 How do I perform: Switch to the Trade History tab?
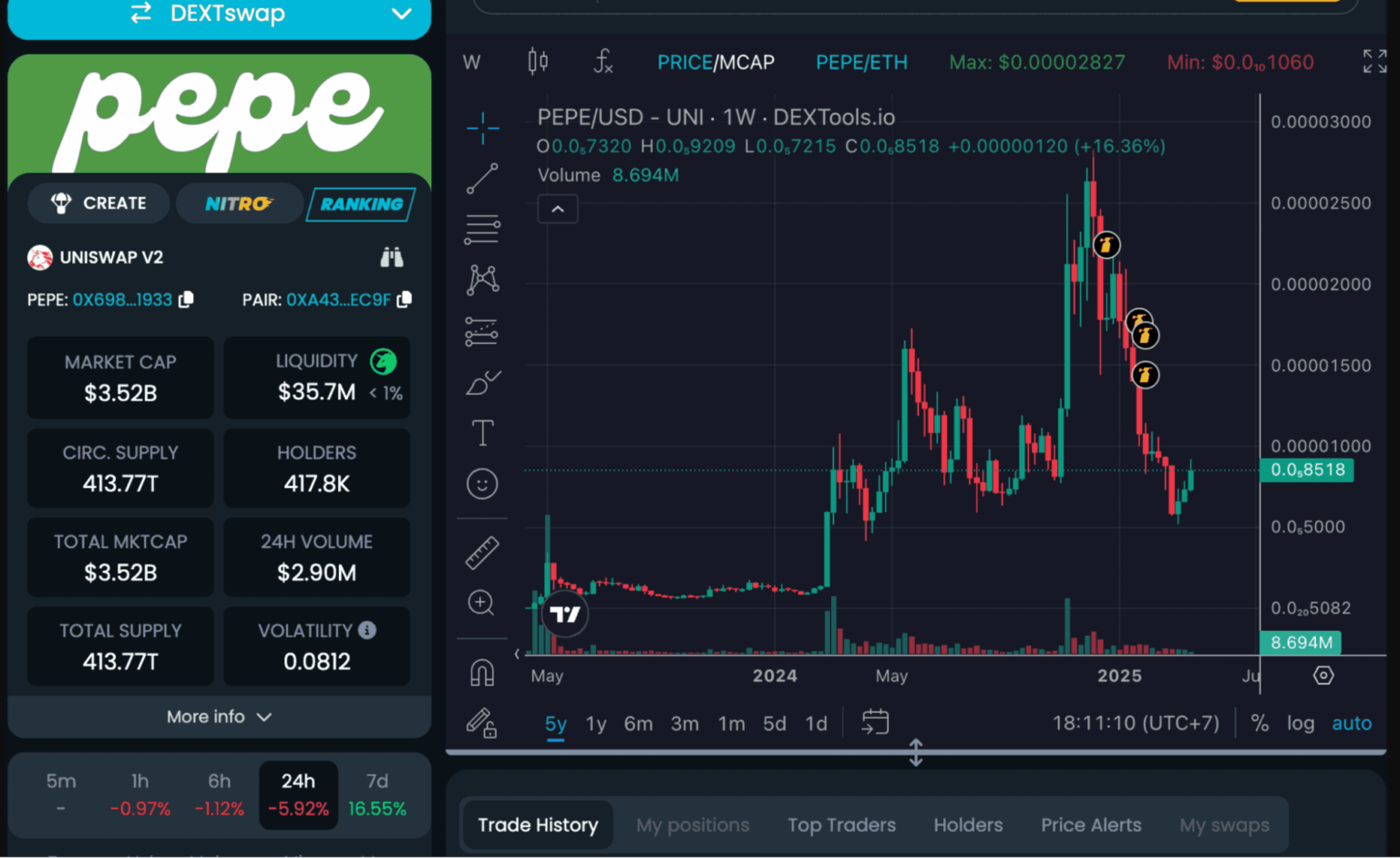538,825
